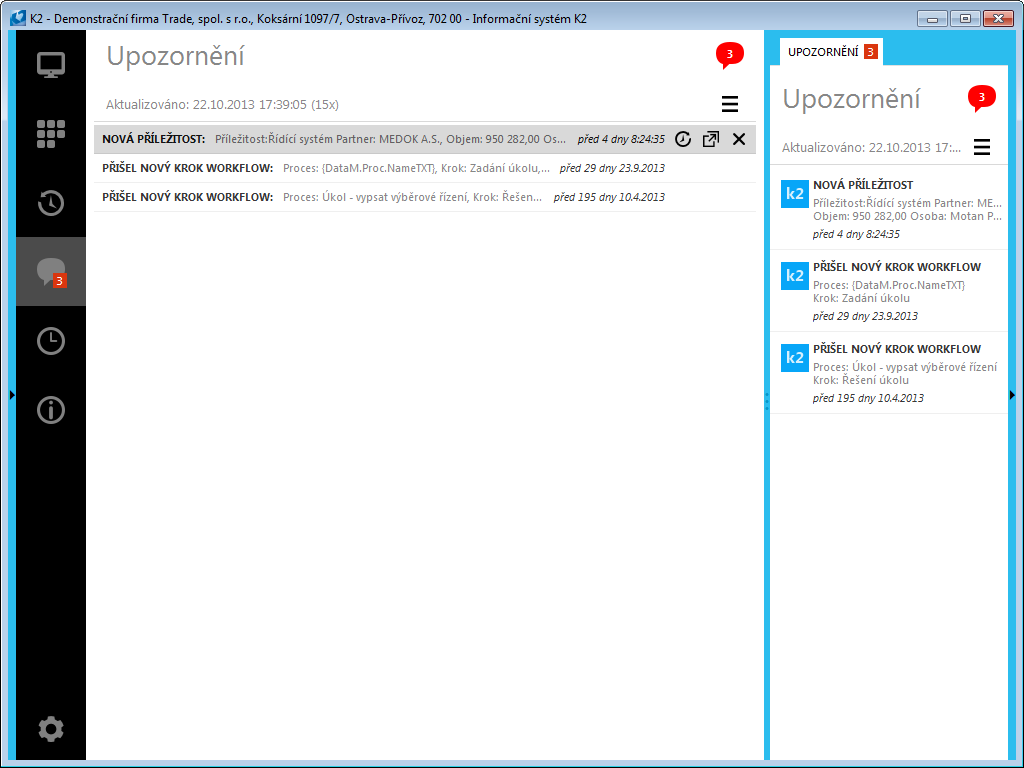Select the NOVÁ PŘÍLEŽITOST row in main list

tap(424, 139)
